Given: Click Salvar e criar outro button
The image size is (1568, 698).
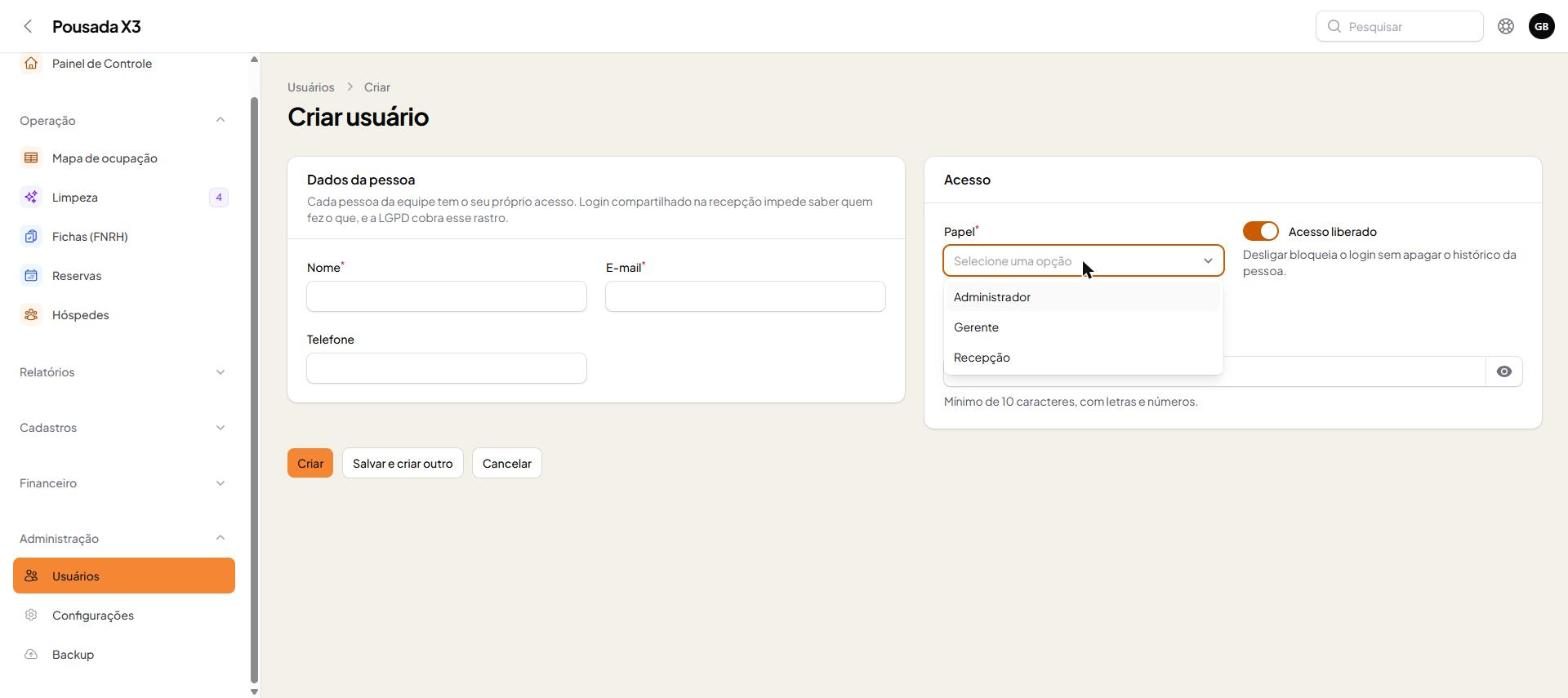Looking at the screenshot, I should 402,463.
